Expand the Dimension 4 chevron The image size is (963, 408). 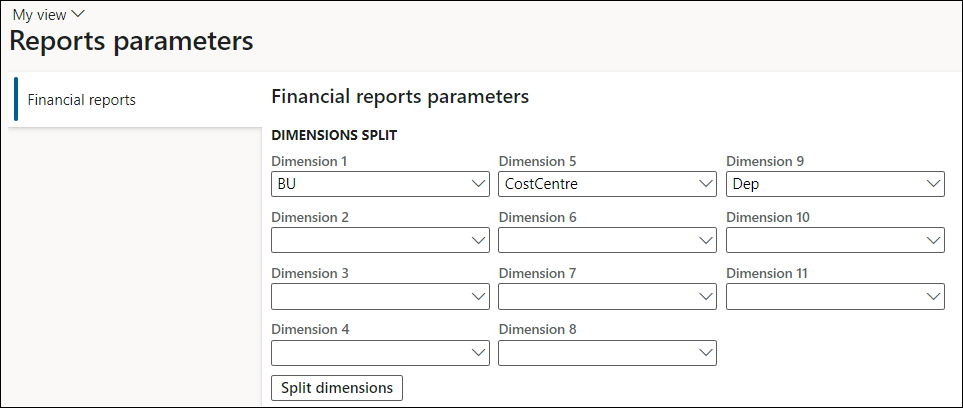coord(477,352)
